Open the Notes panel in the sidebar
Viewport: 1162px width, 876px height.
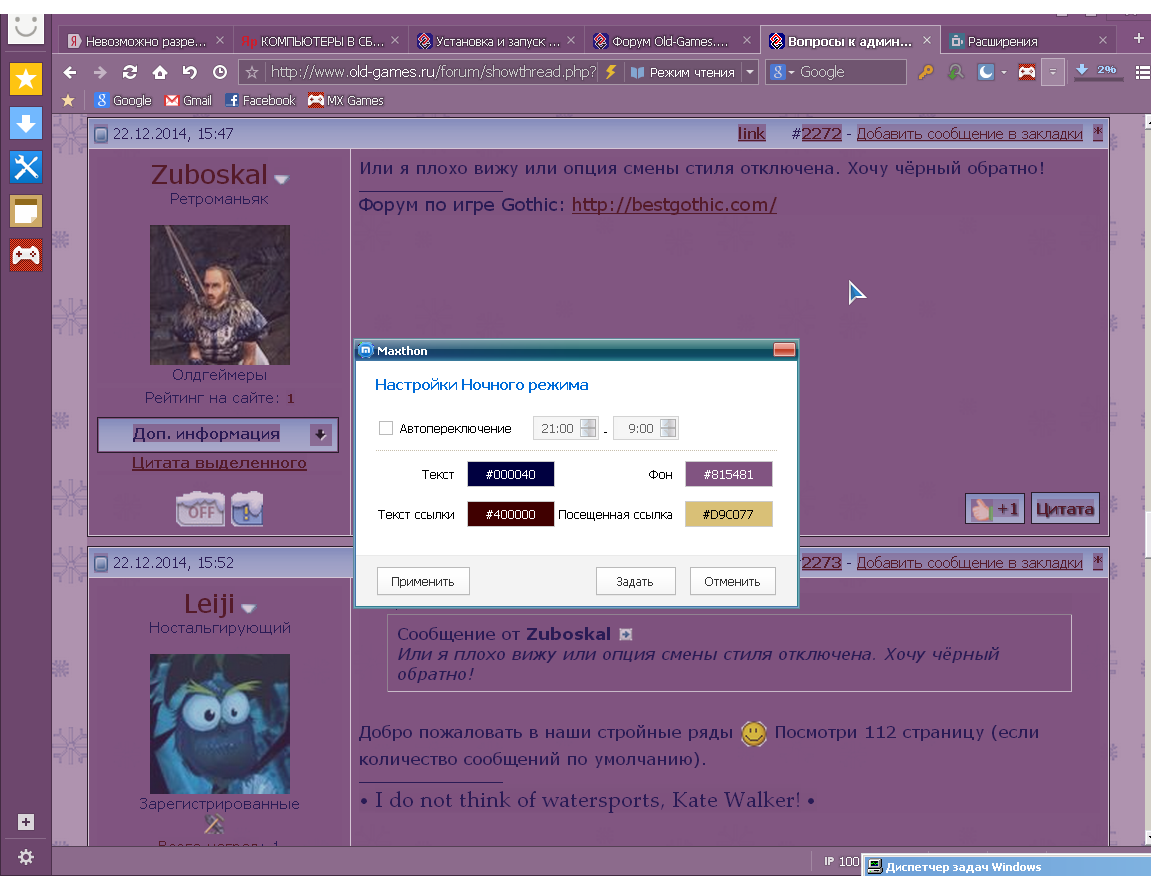[x=25, y=211]
